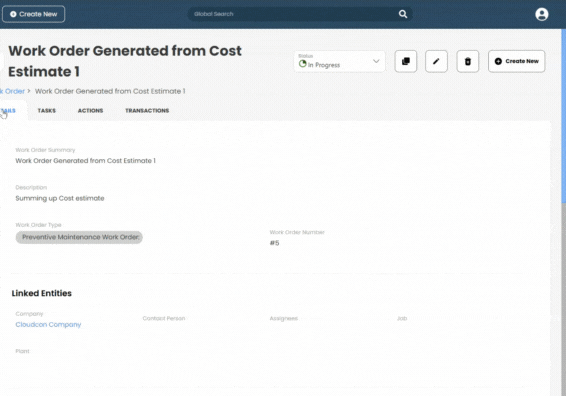The image size is (566, 396).
Task: Click the plus icon in top Create New
Action: [x=13, y=14]
